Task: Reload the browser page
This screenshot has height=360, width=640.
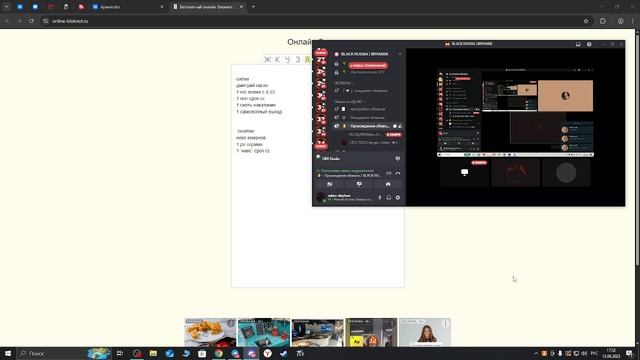Action: 31,21
